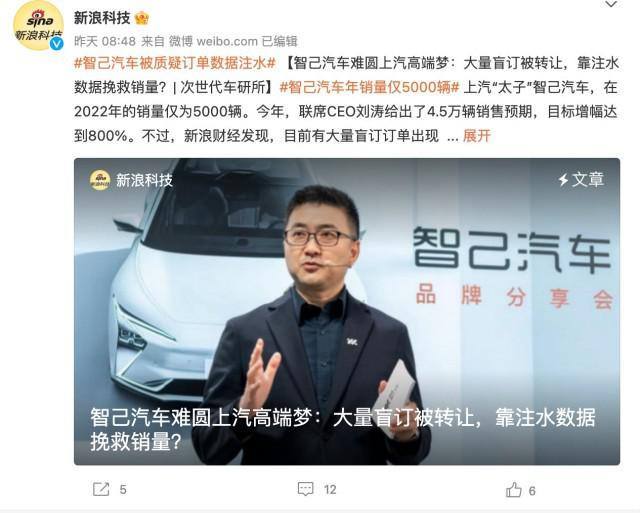The image size is (640, 513).
Task: Click the 已编辑 edited label
Action: tap(280, 41)
